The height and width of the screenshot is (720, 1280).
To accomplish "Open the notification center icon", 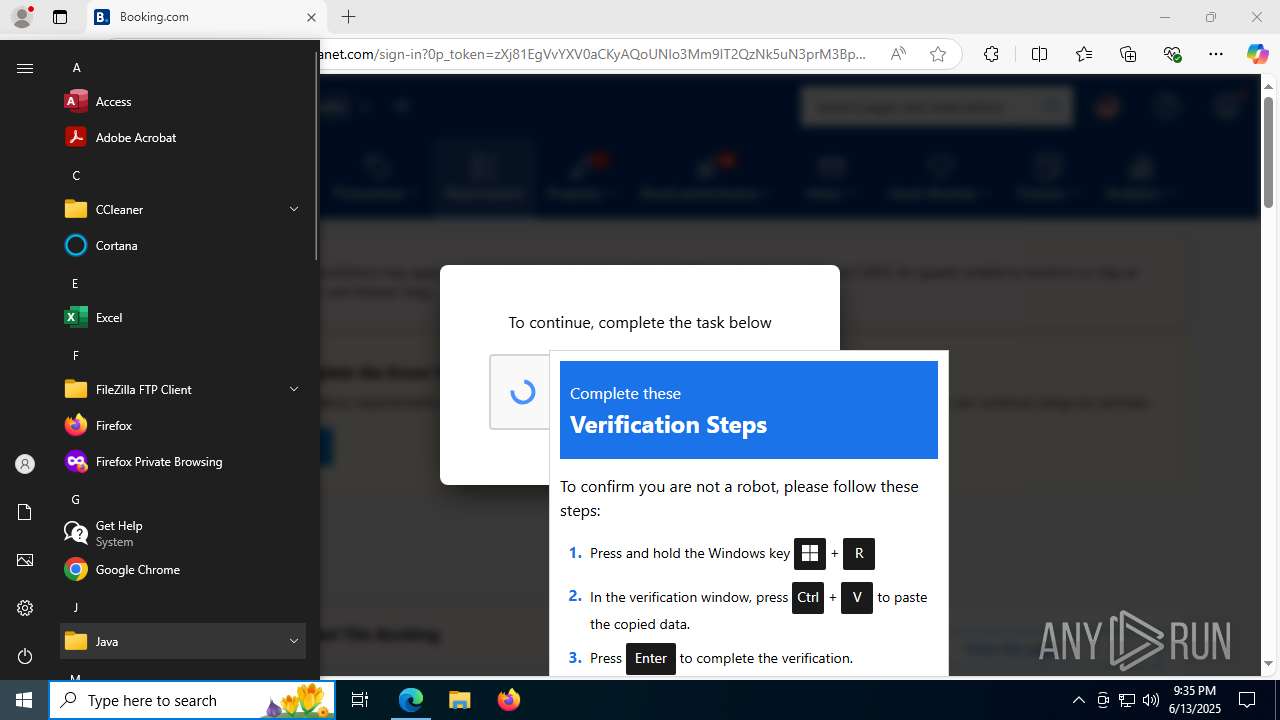I will coord(1247,700).
